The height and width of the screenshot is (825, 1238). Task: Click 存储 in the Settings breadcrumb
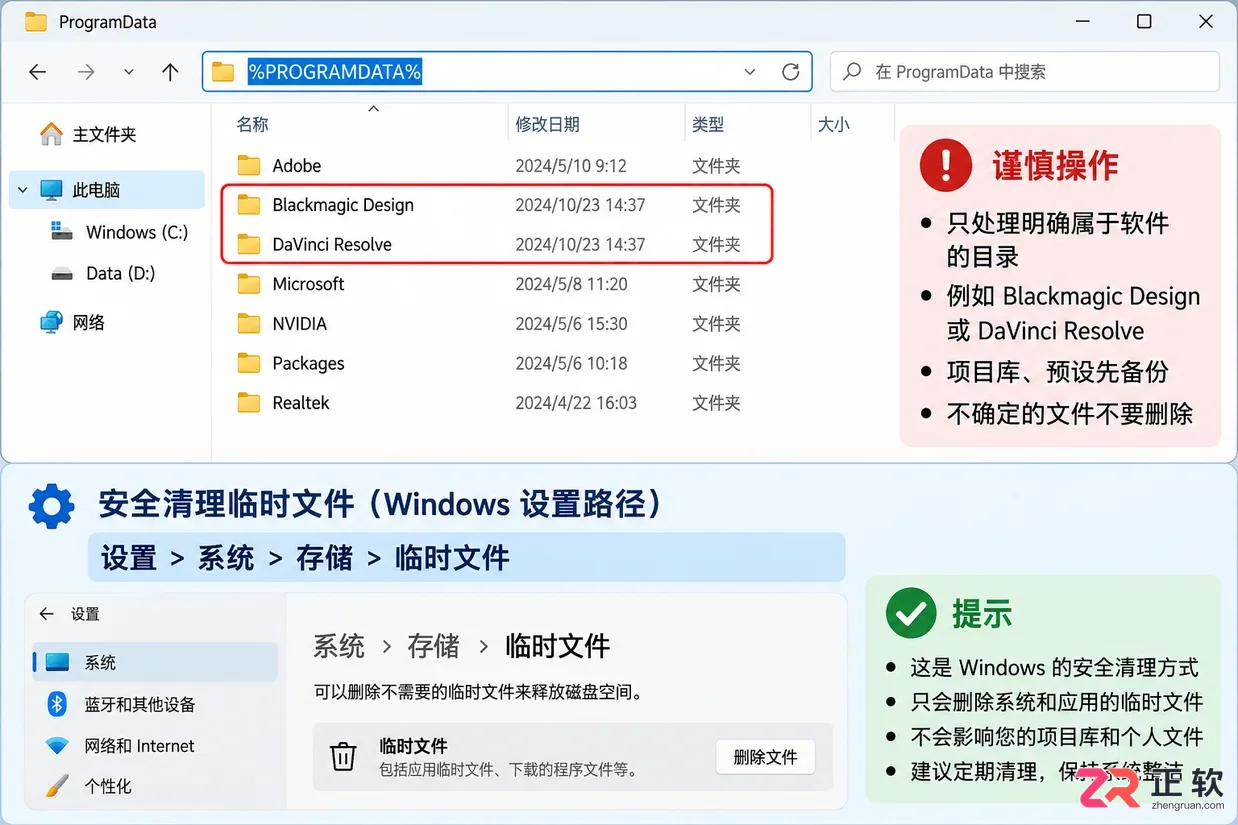[433, 646]
